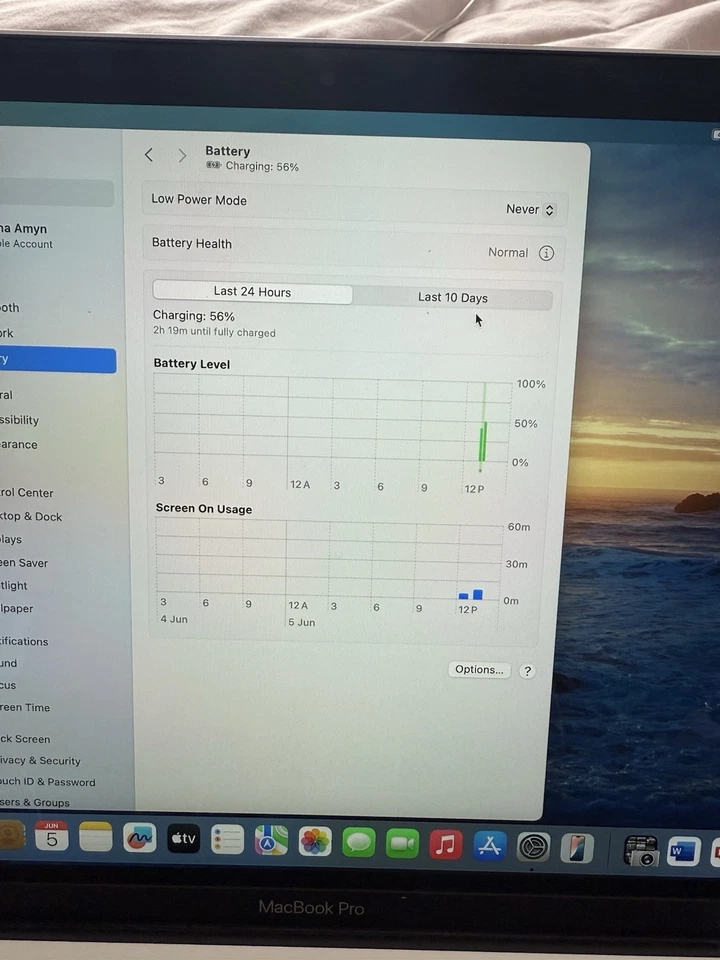
Task: Switch to Last 10 Days tab
Action: click(452, 298)
